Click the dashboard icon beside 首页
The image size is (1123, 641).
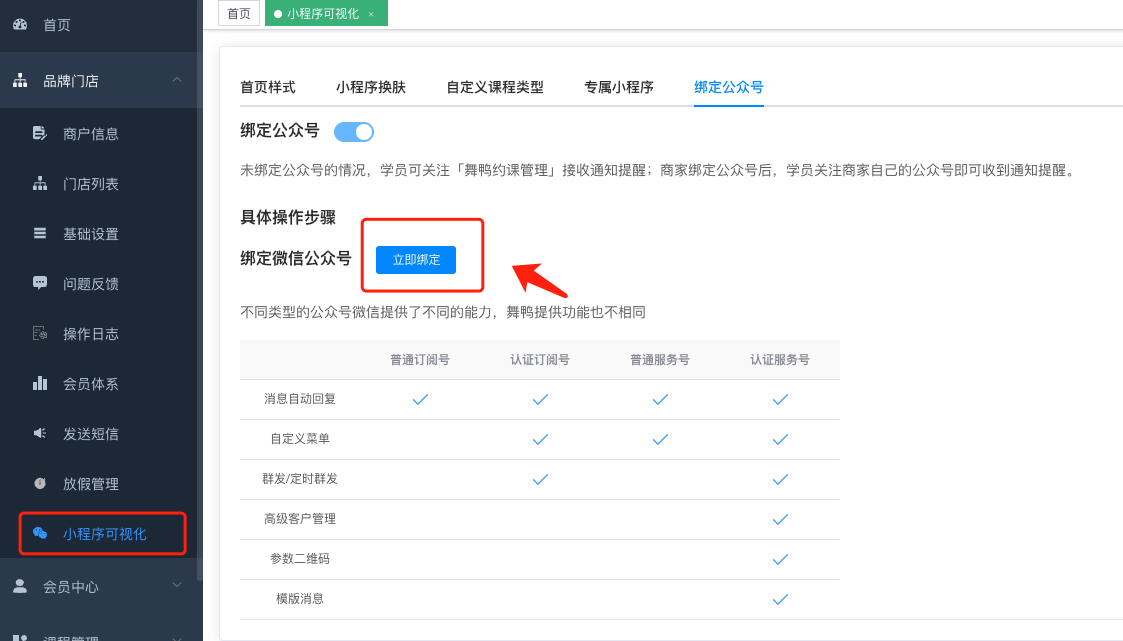tap(20, 25)
